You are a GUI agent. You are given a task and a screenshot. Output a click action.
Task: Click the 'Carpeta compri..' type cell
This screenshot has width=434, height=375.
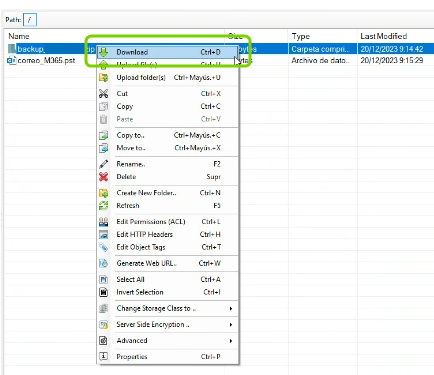coord(320,49)
